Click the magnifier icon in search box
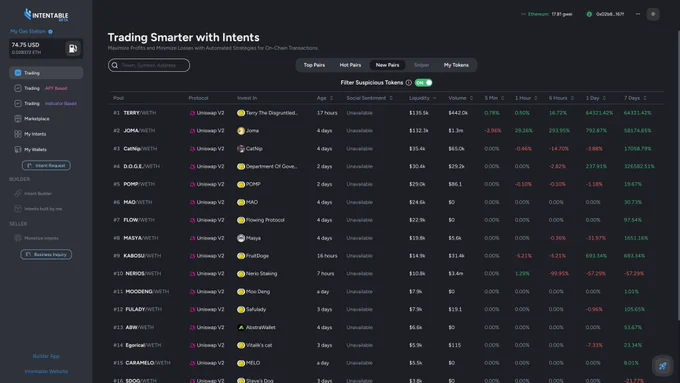Viewport: 680px width, 383px height. (x=115, y=65)
